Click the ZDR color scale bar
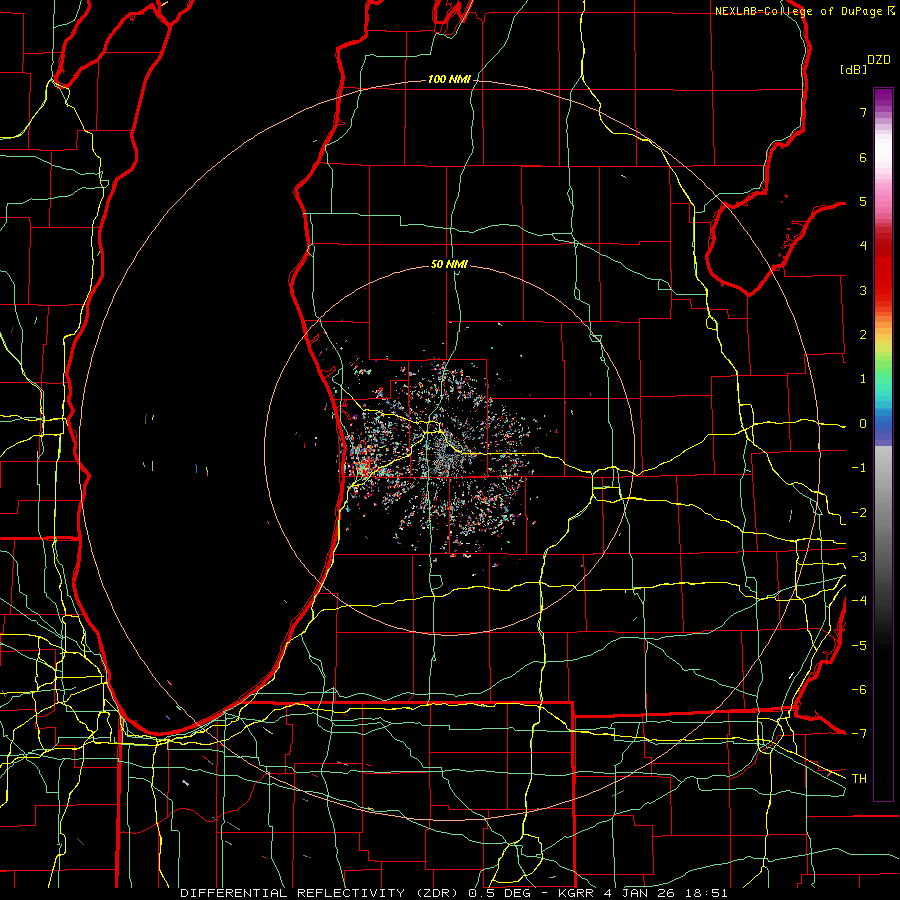 point(883,444)
